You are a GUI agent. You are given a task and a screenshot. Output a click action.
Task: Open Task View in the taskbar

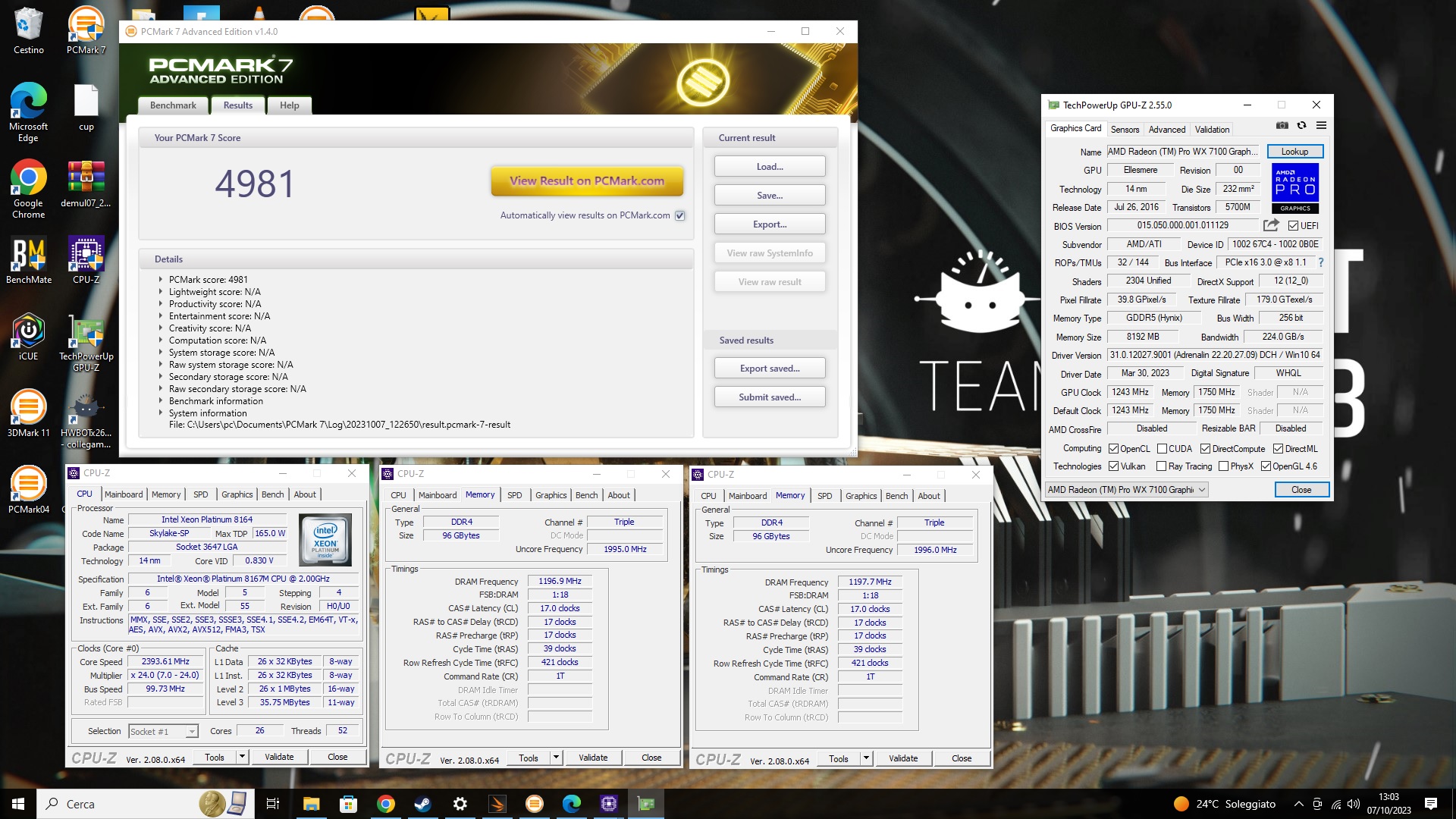tap(273, 804)
